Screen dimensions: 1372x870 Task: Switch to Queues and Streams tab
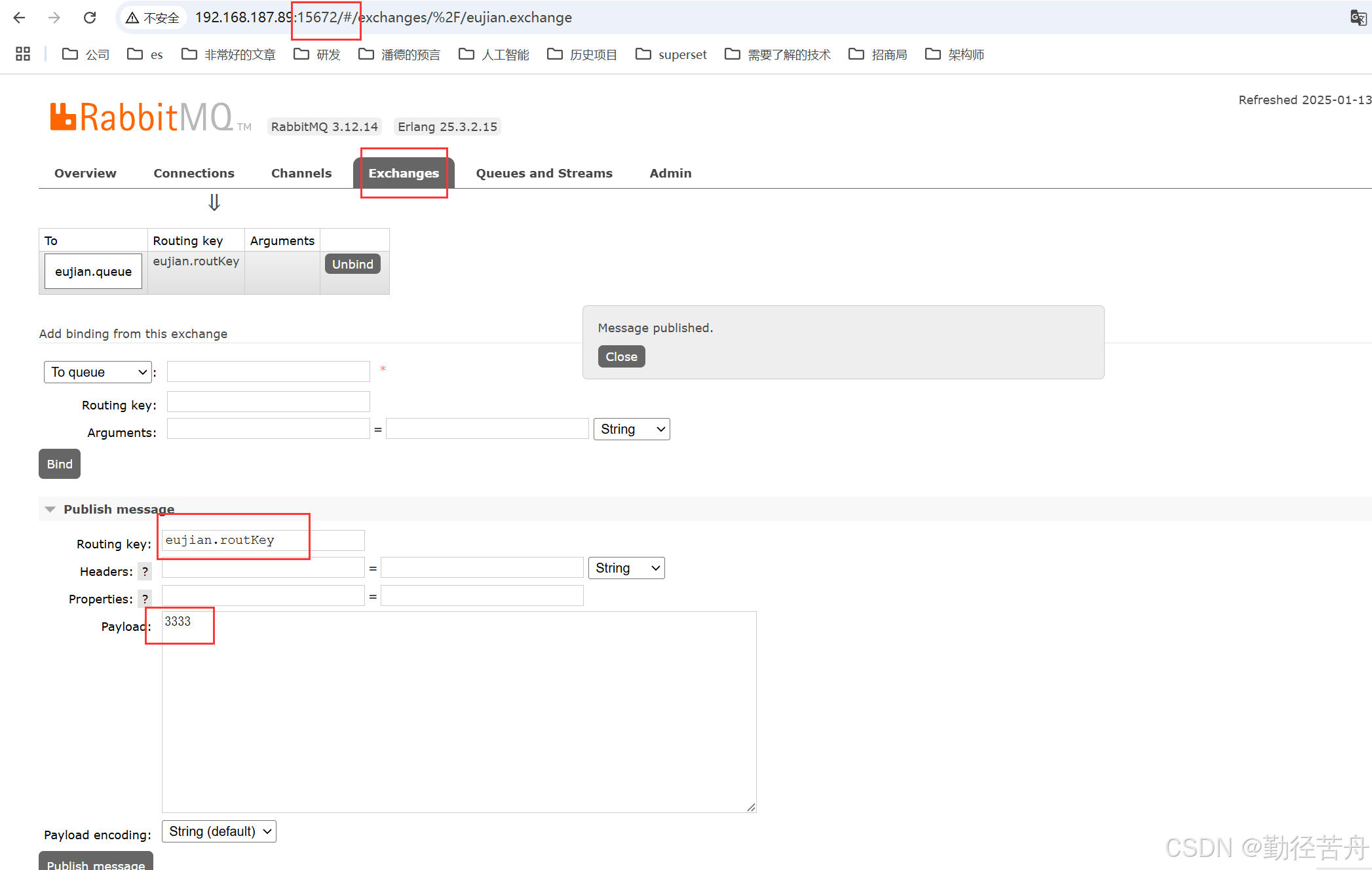click(x=544, y=173)
